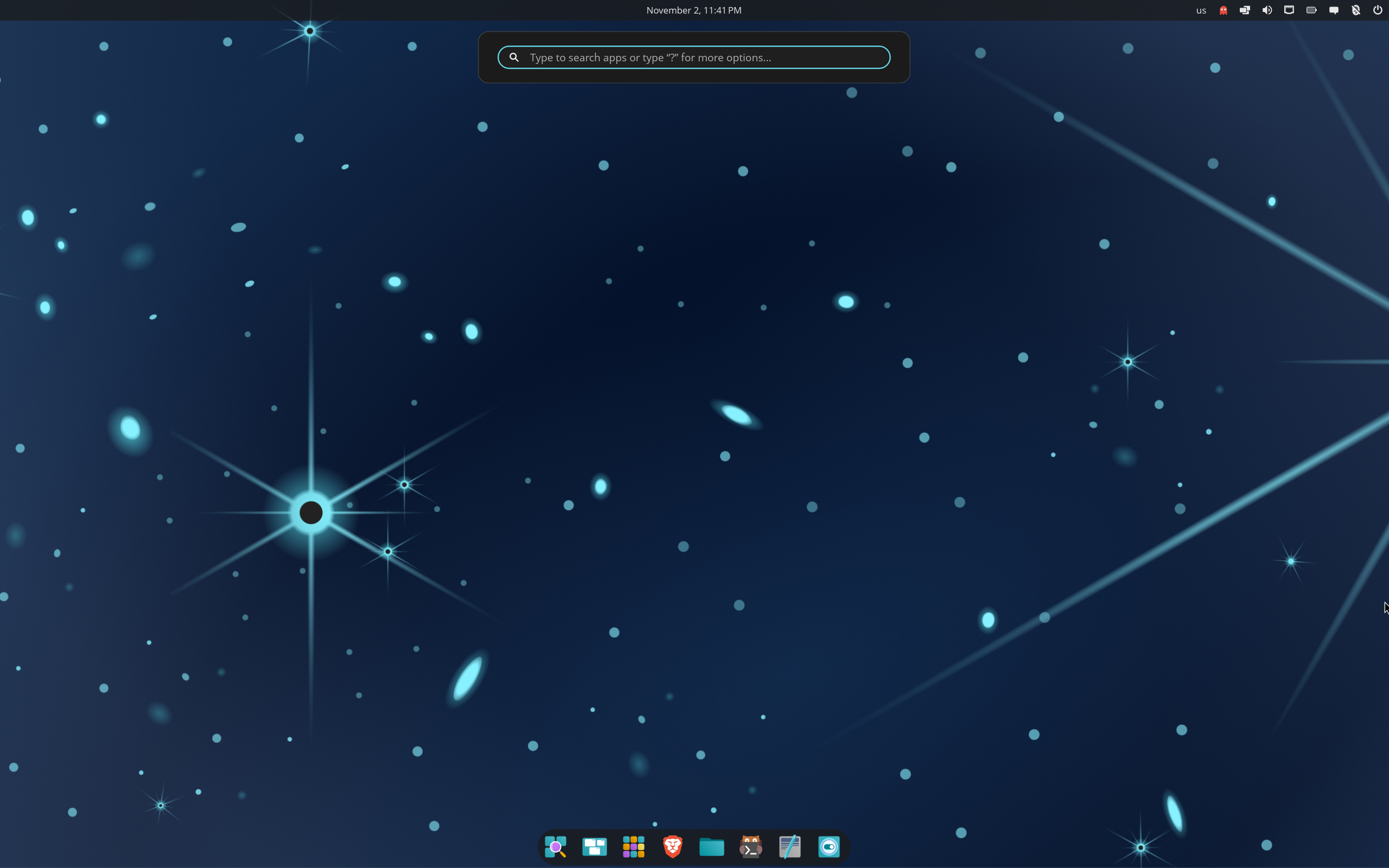
Task: Open the calendar from the date and time
Action: click(x=694, y=10)
